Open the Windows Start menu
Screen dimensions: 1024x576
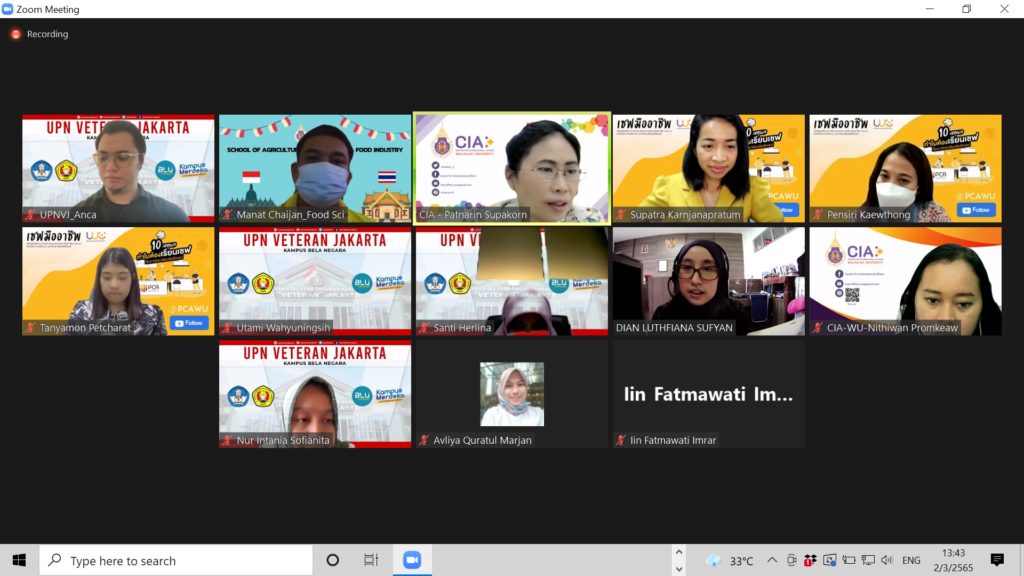(x=19, y=560)
